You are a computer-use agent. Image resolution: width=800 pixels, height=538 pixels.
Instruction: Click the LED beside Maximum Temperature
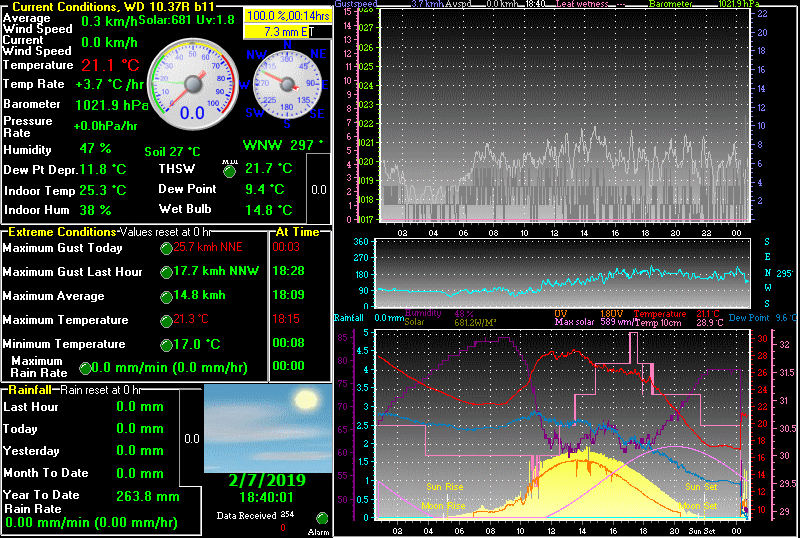coord(166,321)
